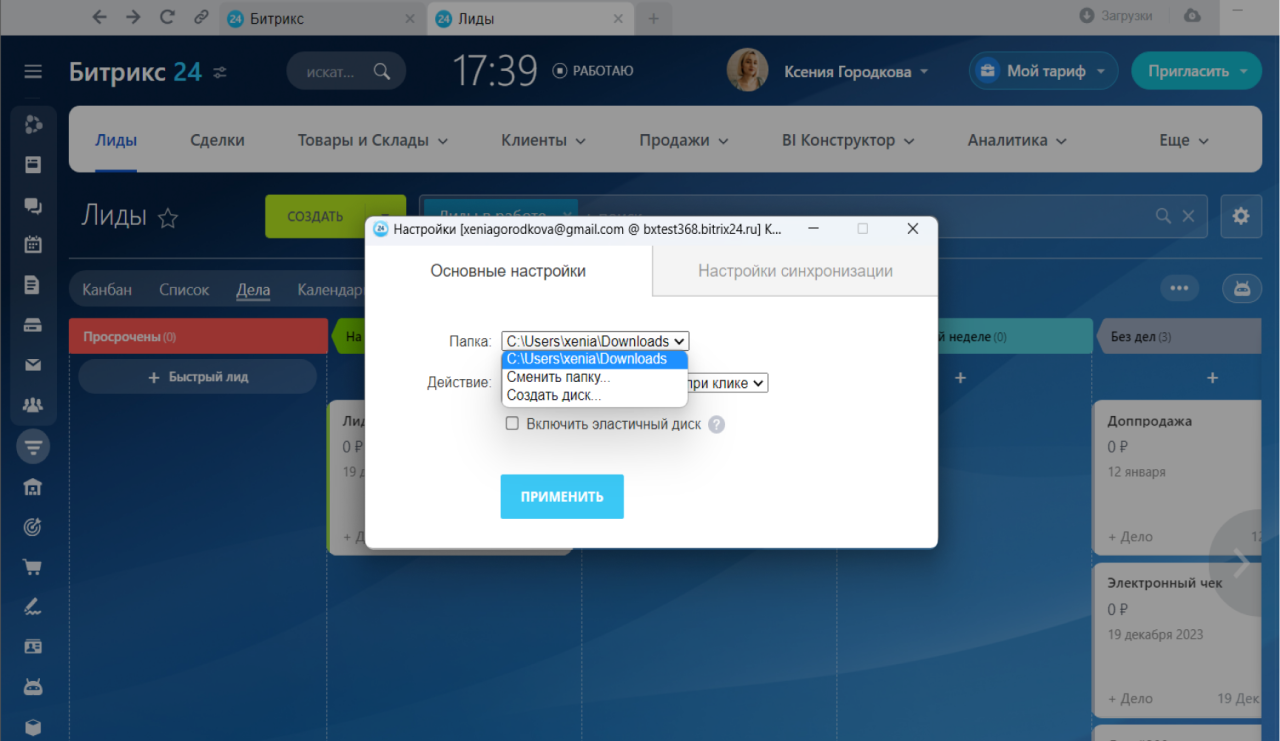Open Мой тариф dropdown

(1043, 71)
